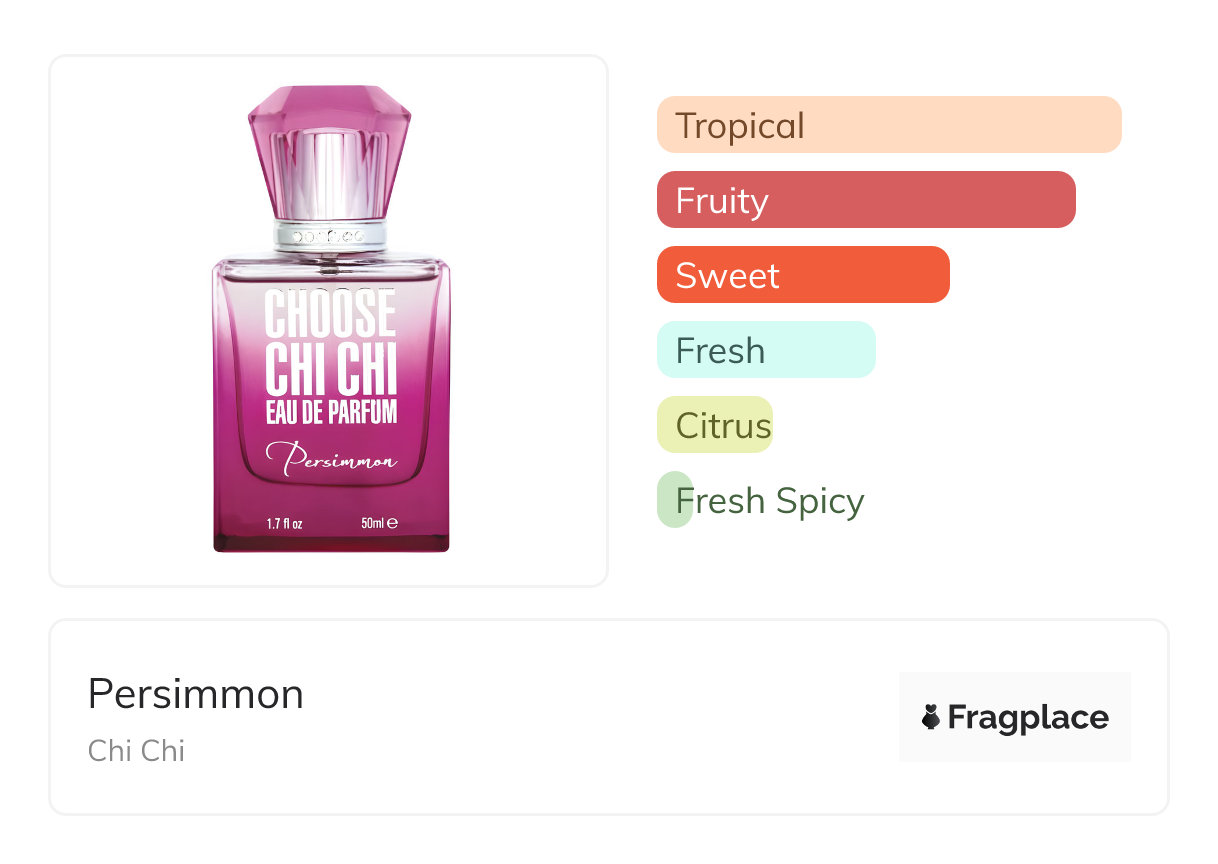This screenshot has width=1218, height=864.
Task: Click the 50ml volume marking
Action: pos(379,523)
